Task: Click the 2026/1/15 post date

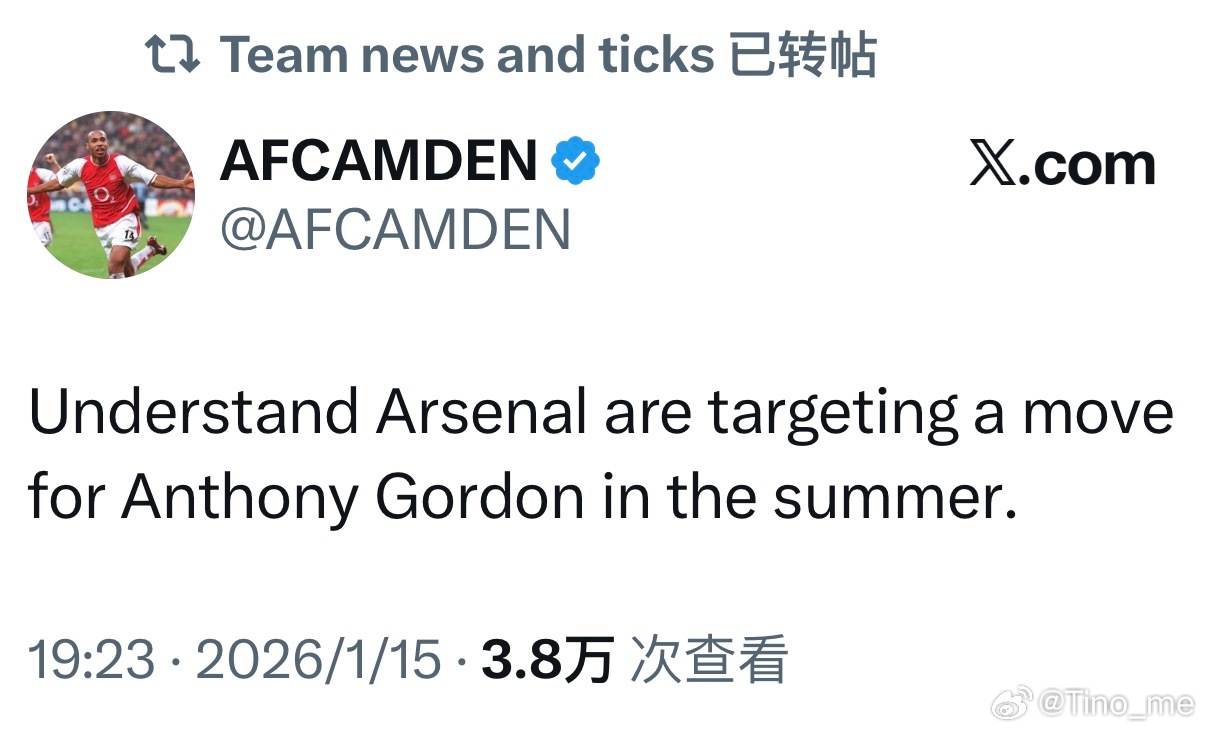Action: pos(318,660)
